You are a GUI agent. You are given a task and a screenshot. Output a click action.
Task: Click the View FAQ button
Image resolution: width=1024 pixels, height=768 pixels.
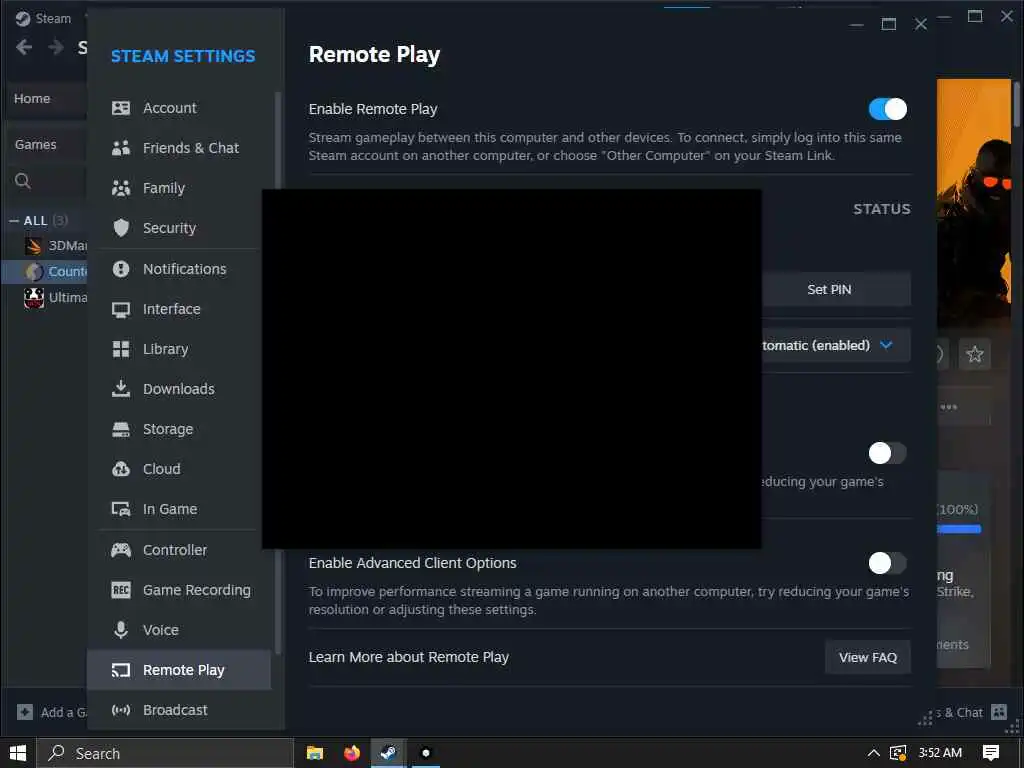[x=867, y=658]
